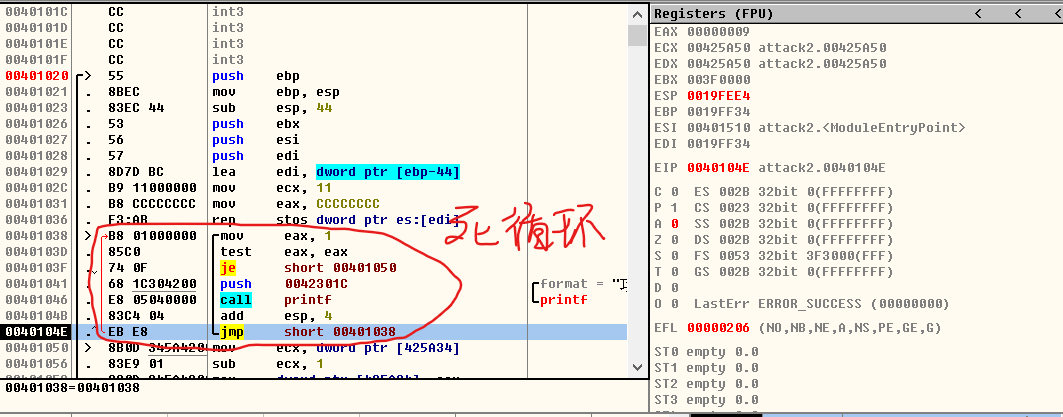Toggle the Z zero flag value
The height and width of the screenshot is (417, 1063).
674,238
